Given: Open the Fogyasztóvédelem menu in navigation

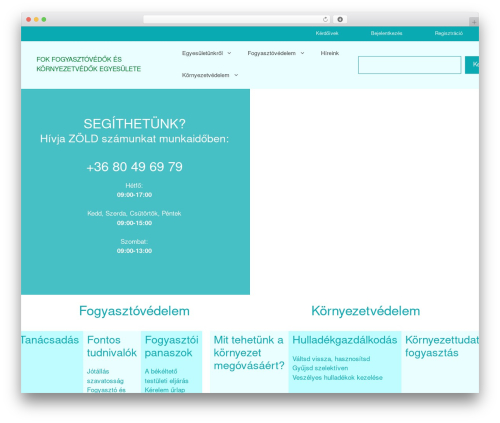Looking at the screenshot, I should 271,53.
